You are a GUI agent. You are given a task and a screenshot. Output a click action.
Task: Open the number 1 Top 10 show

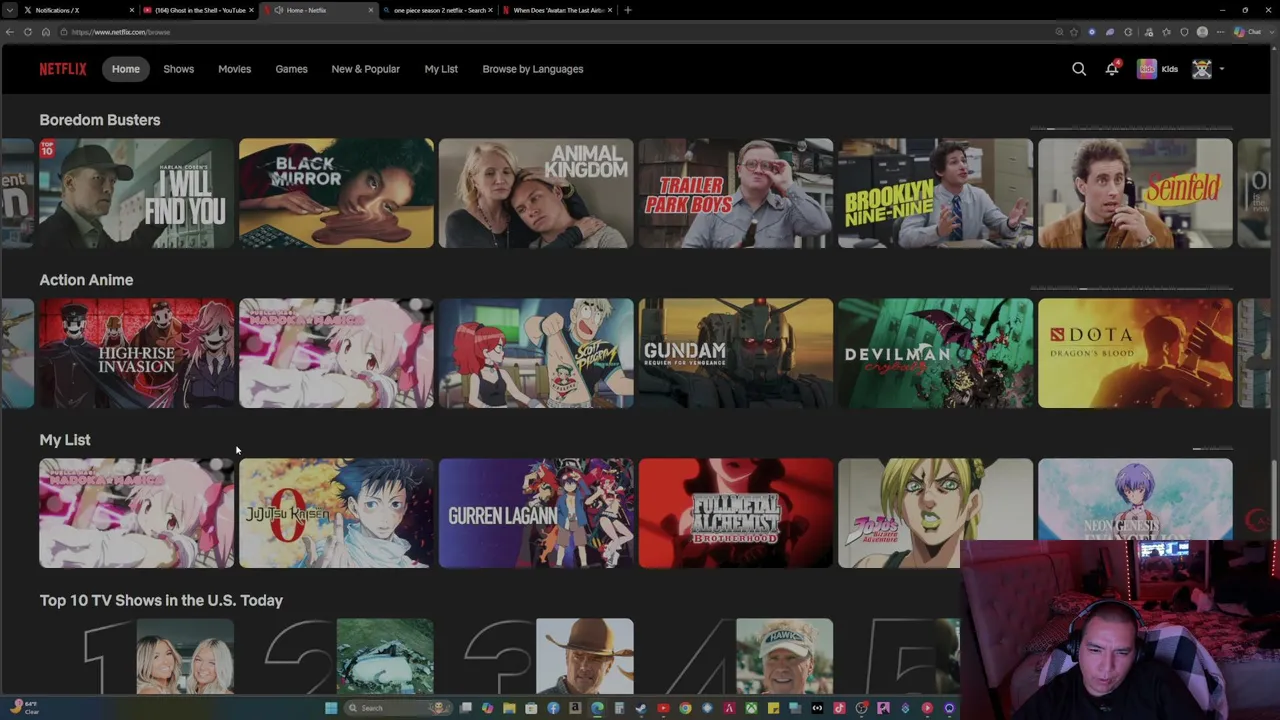coord(160,656)
